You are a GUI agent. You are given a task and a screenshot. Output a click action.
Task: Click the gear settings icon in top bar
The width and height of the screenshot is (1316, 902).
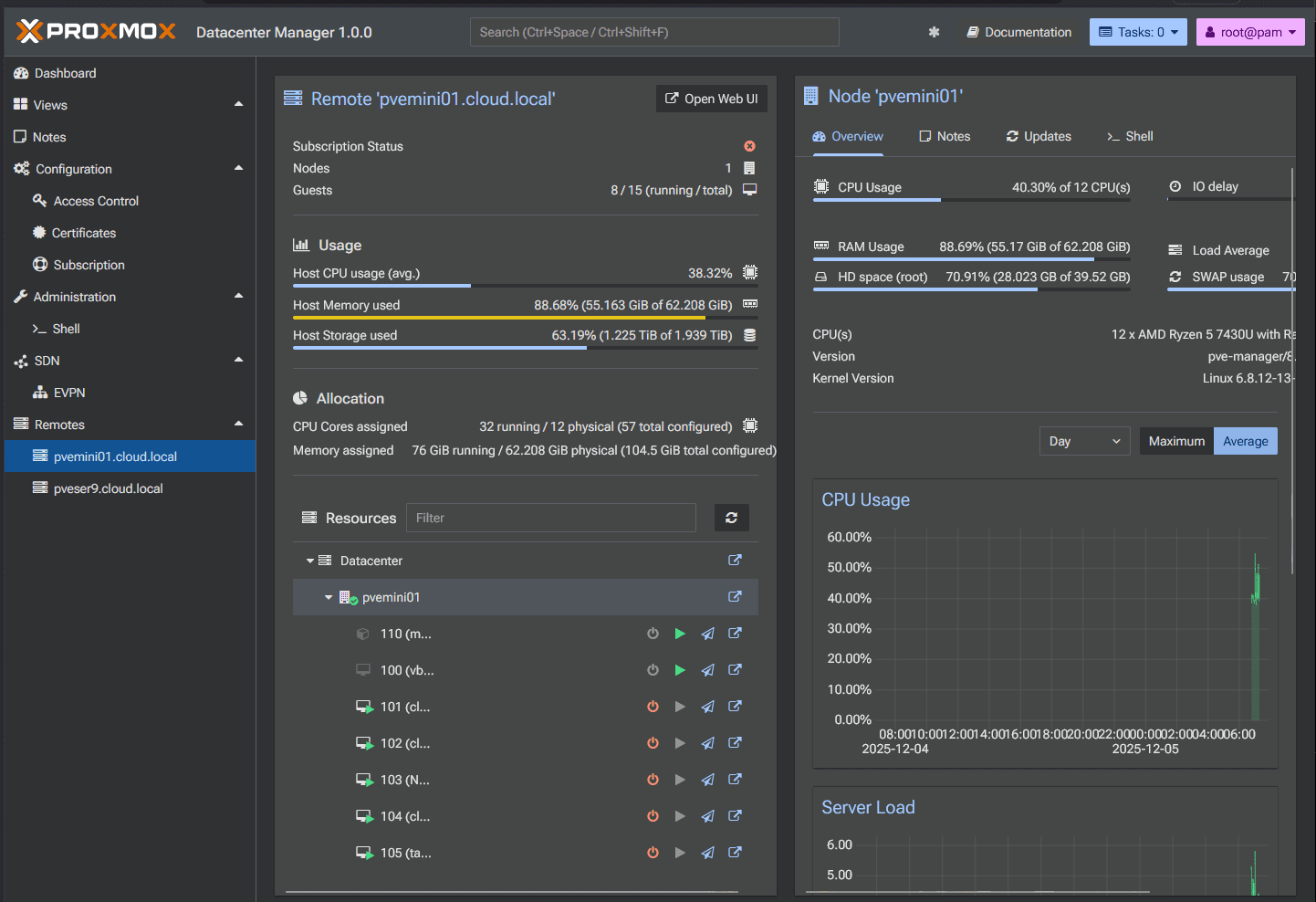tap(934, 31)
